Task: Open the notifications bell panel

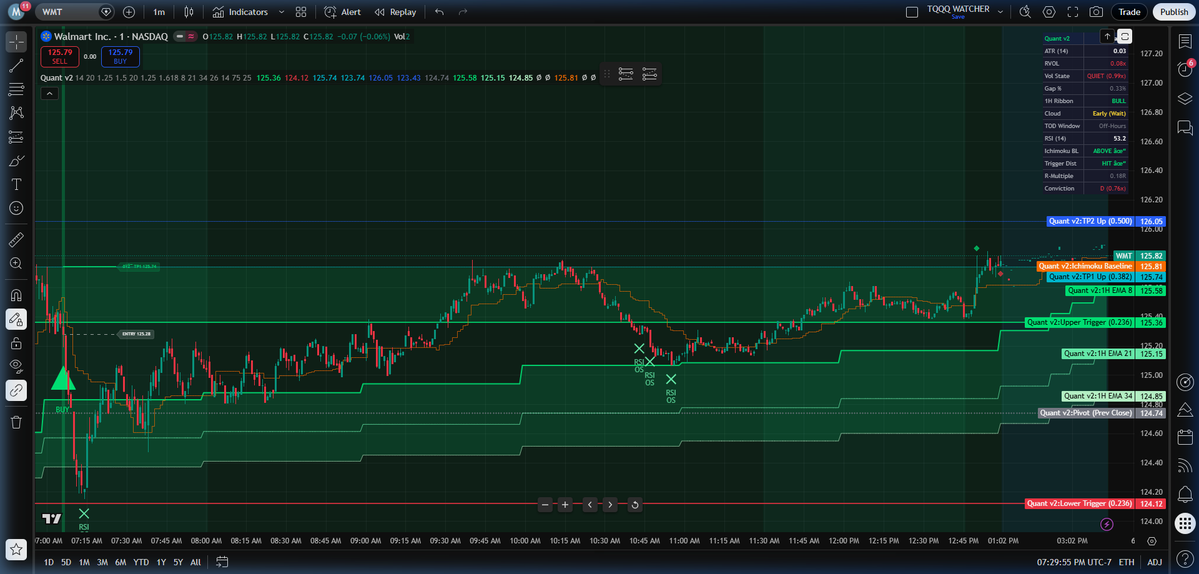Action: (1184, 493)
